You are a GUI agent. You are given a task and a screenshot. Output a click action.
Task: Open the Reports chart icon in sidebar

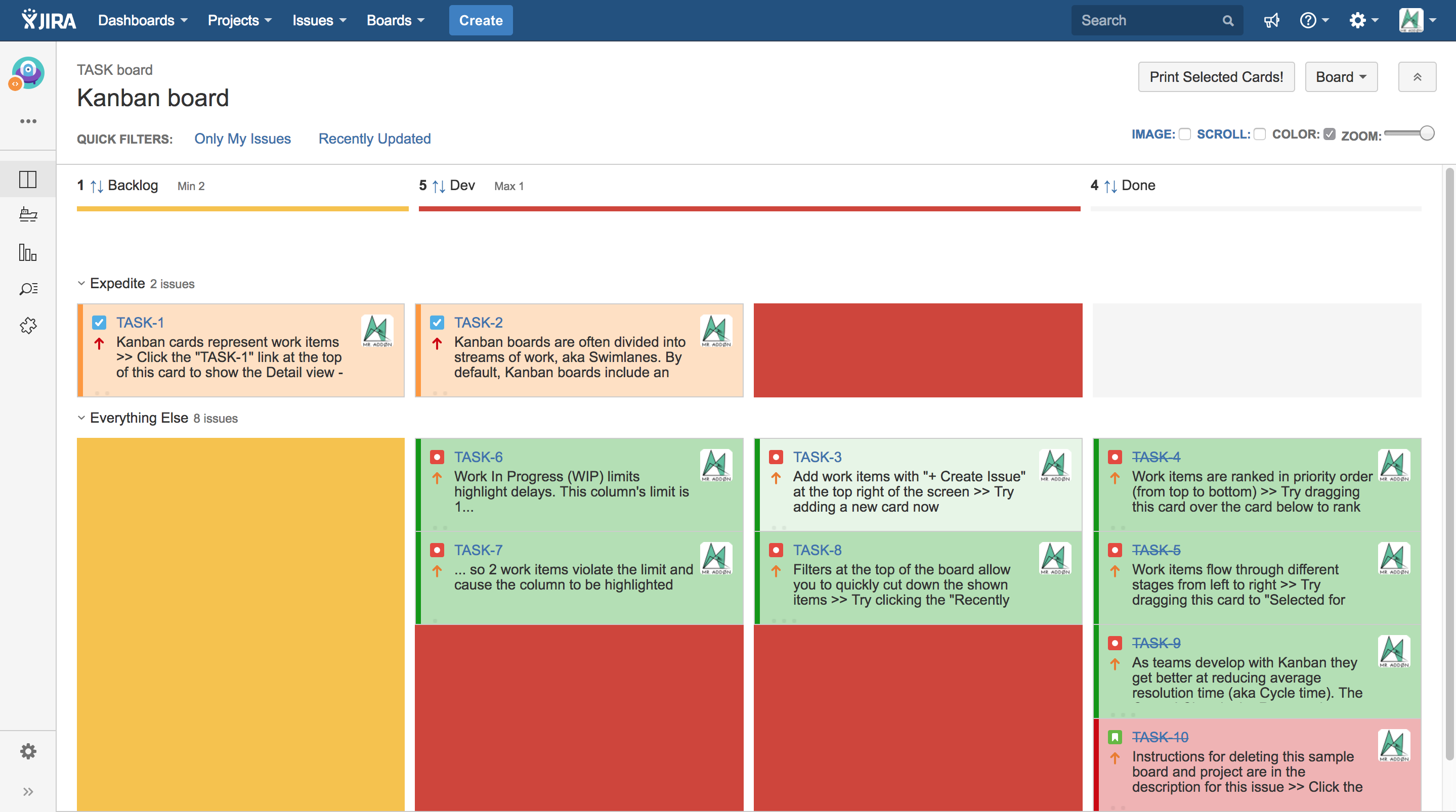[28, 252]
